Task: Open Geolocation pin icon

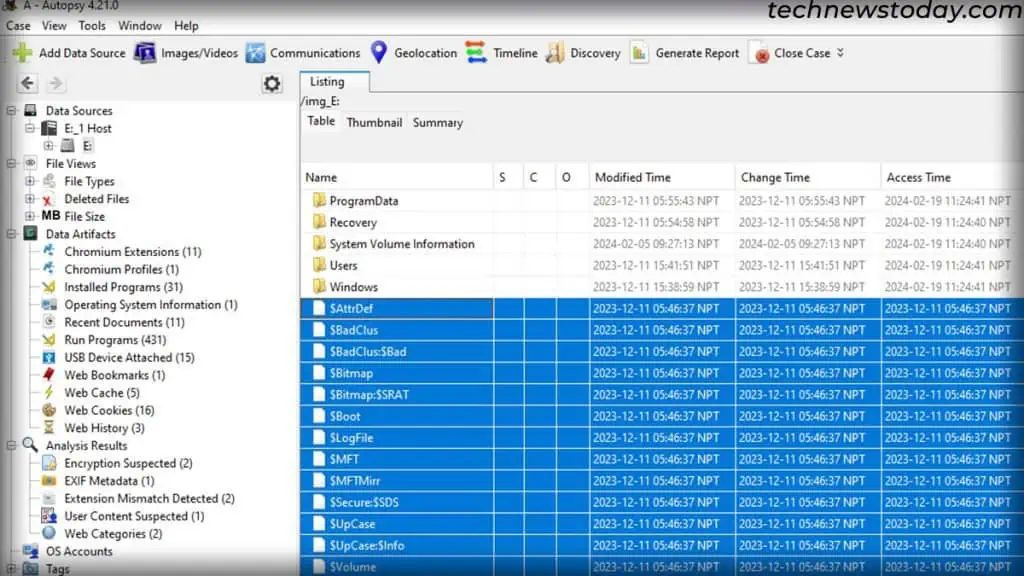Action: tap(379, 53)
